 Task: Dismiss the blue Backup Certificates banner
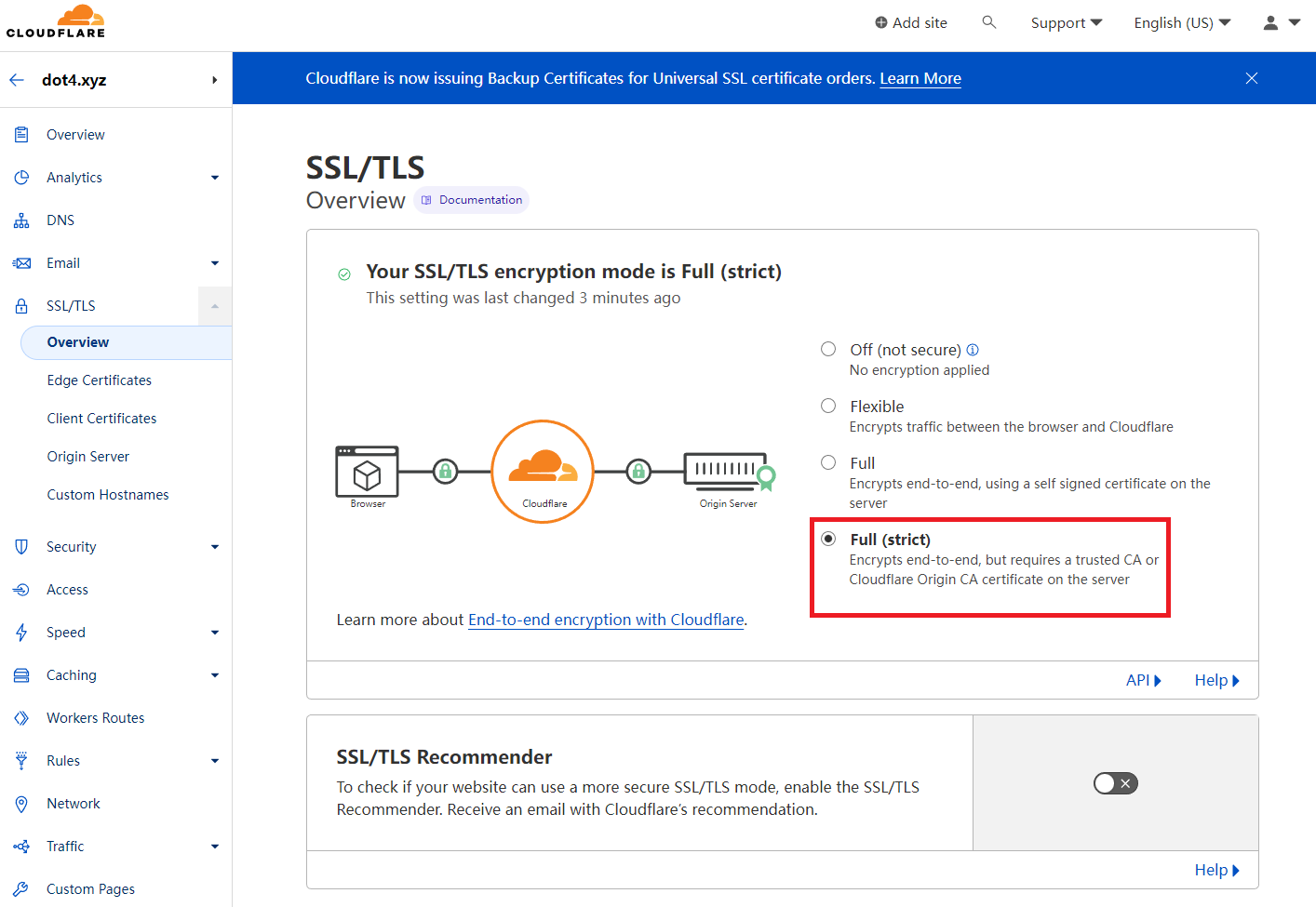[1252, 78]
